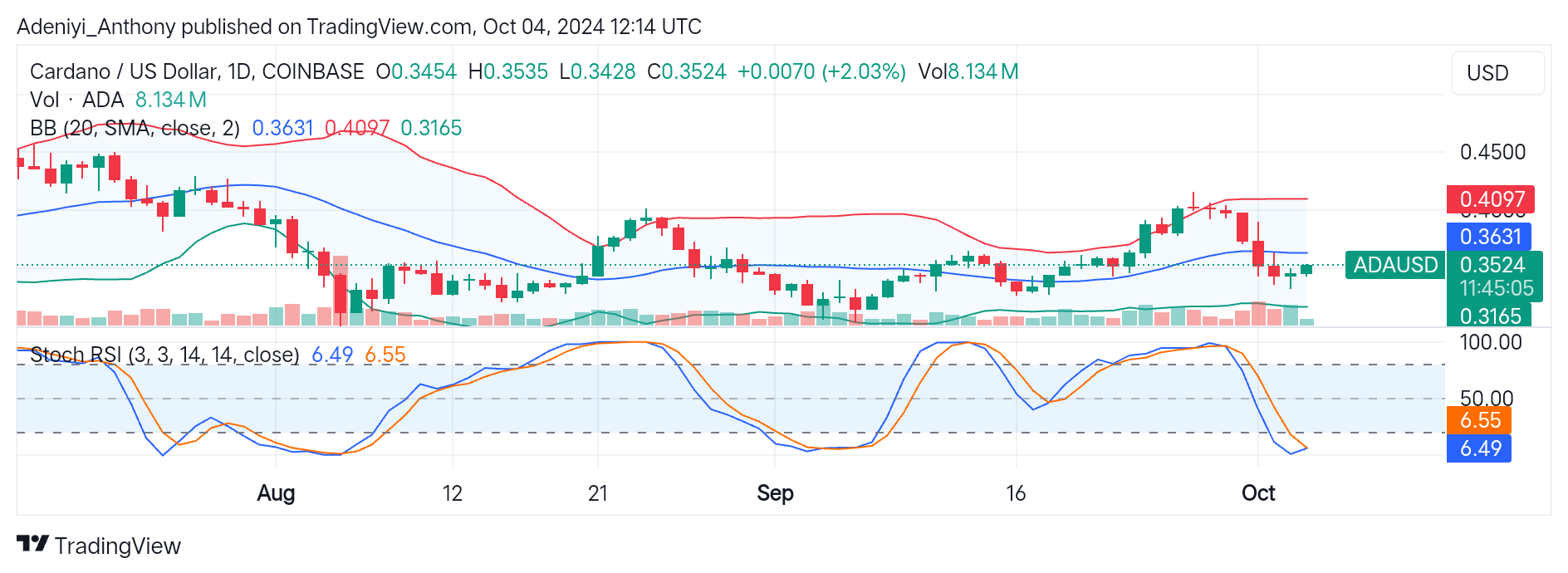Click the Low value L0.3428
This screenshot has height=573, width=1568.
pyautogui.click(x=597, y=71)
